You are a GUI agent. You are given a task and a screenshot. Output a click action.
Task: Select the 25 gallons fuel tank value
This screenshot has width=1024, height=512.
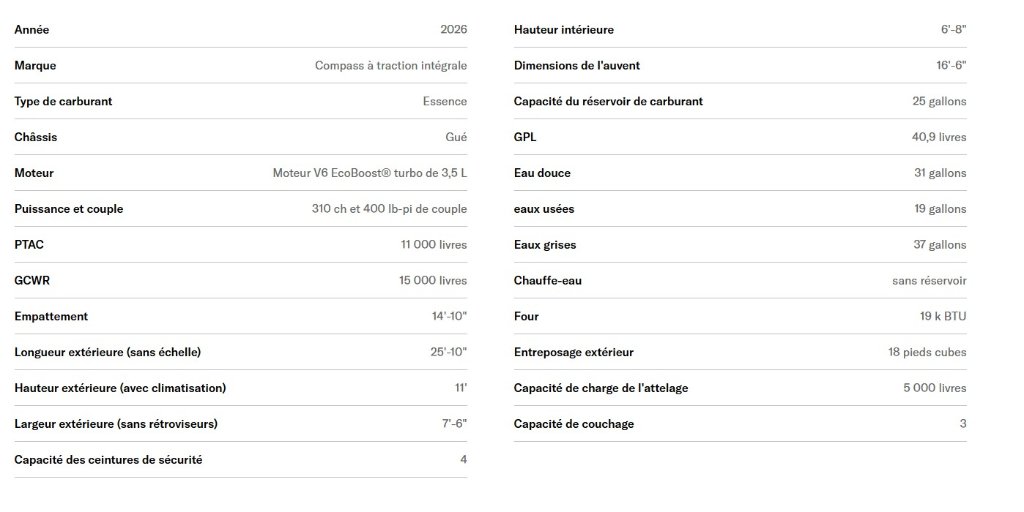click(939, 101)
